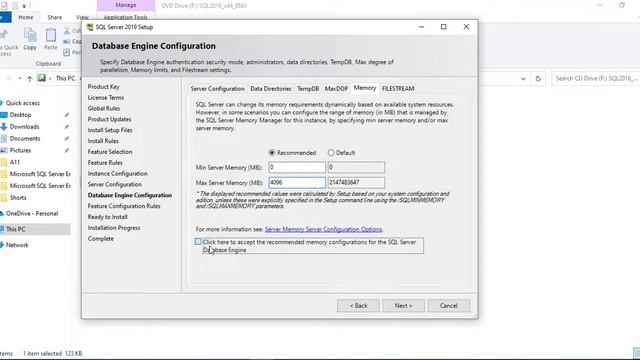Click the Feature Selection step
640x360 pixels.
pos(110,151)
